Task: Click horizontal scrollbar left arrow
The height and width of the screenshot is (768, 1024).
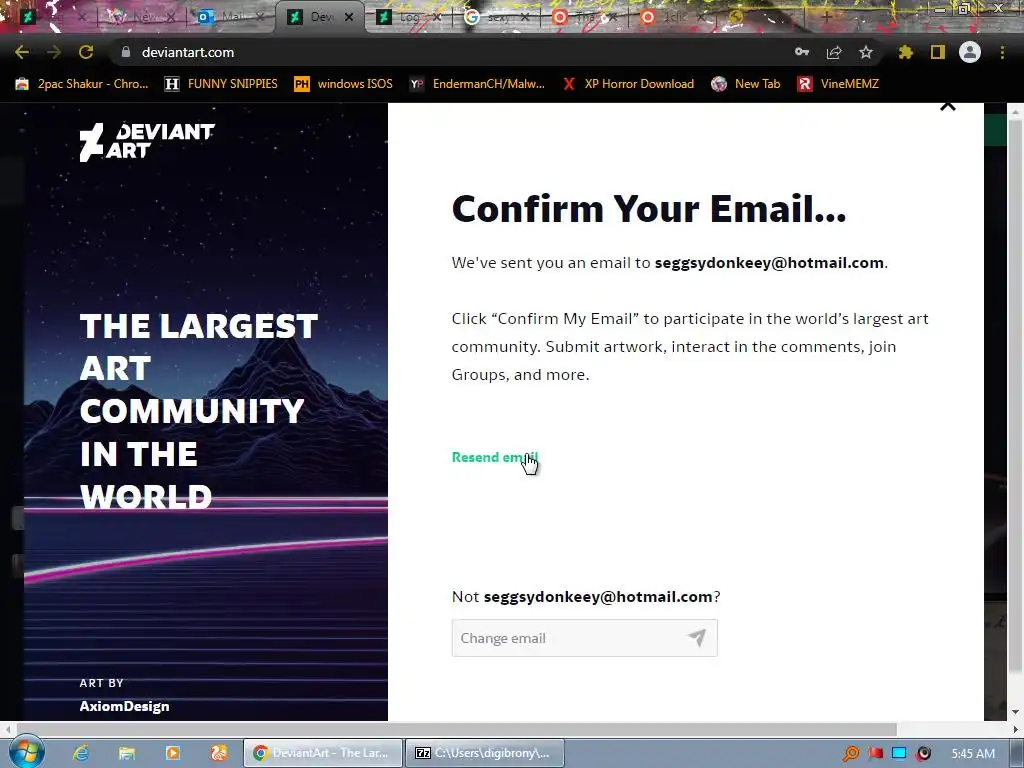Action: (7, 728)
